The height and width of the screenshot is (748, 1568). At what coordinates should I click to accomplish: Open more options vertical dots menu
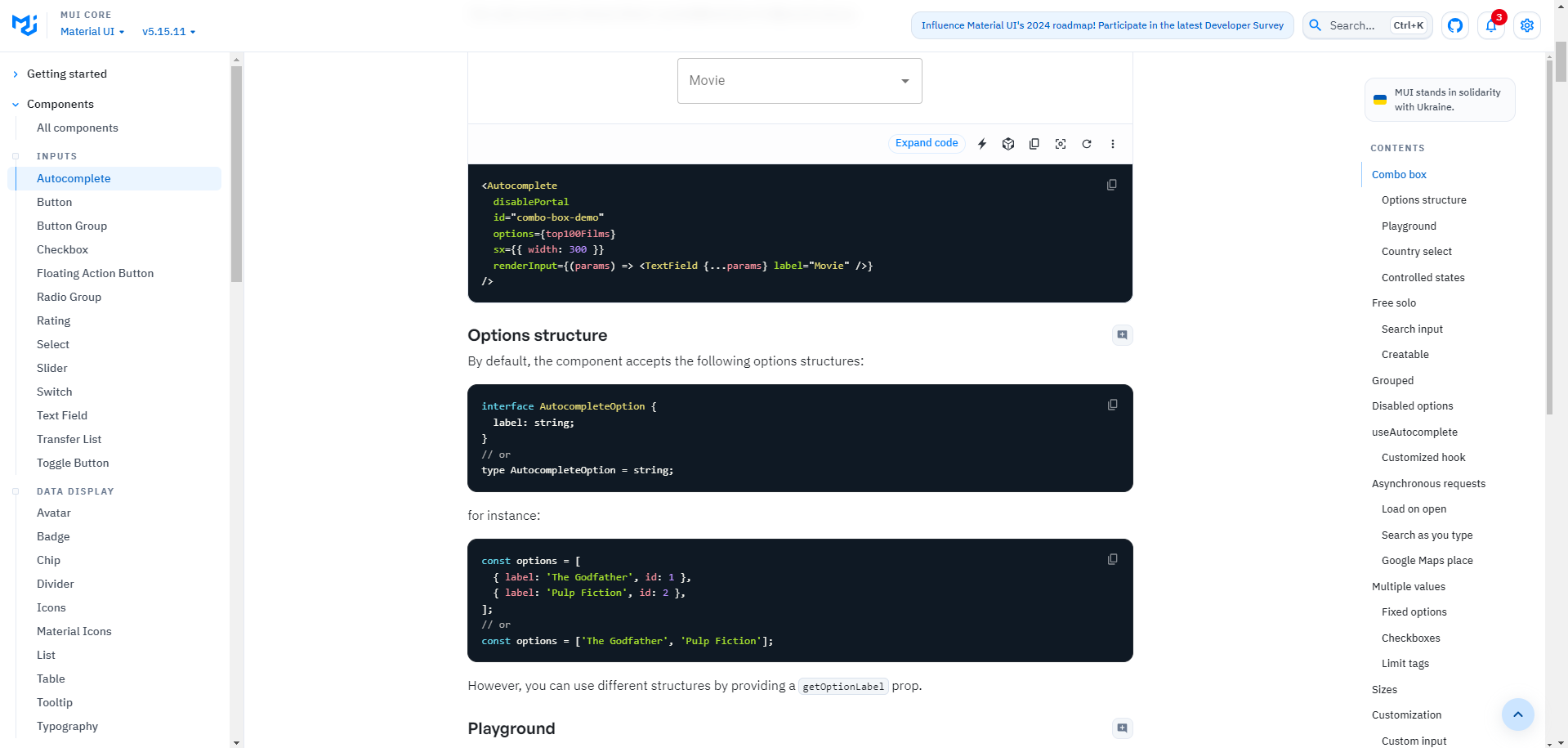(1113, 144)
